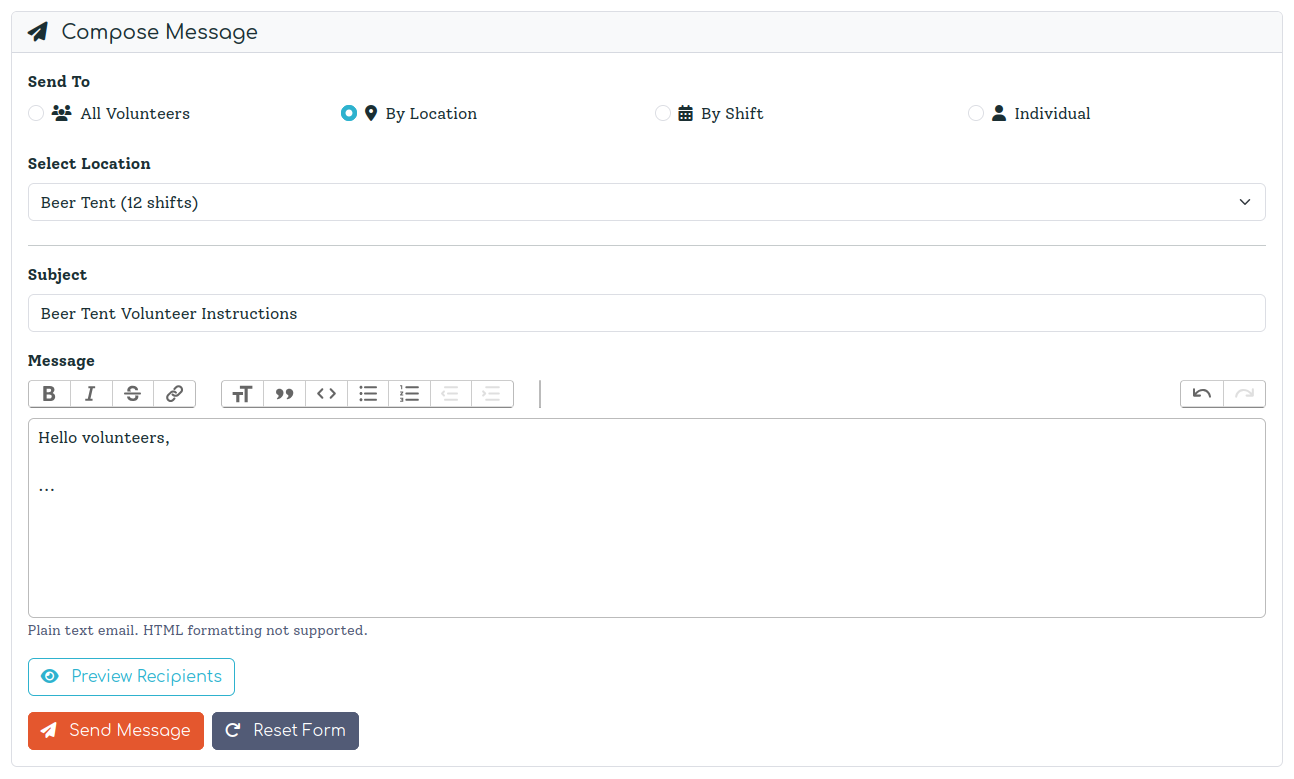Apply italic formatting in the editor toolbar
Image resolution: width=1294 pixels, height=779 pixels.
tap(90, 393)
